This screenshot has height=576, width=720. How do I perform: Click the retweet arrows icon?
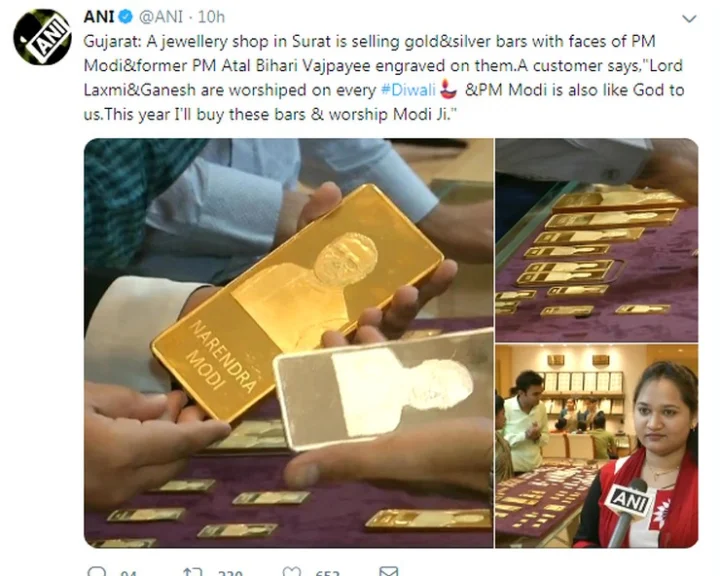coord(192,572)
